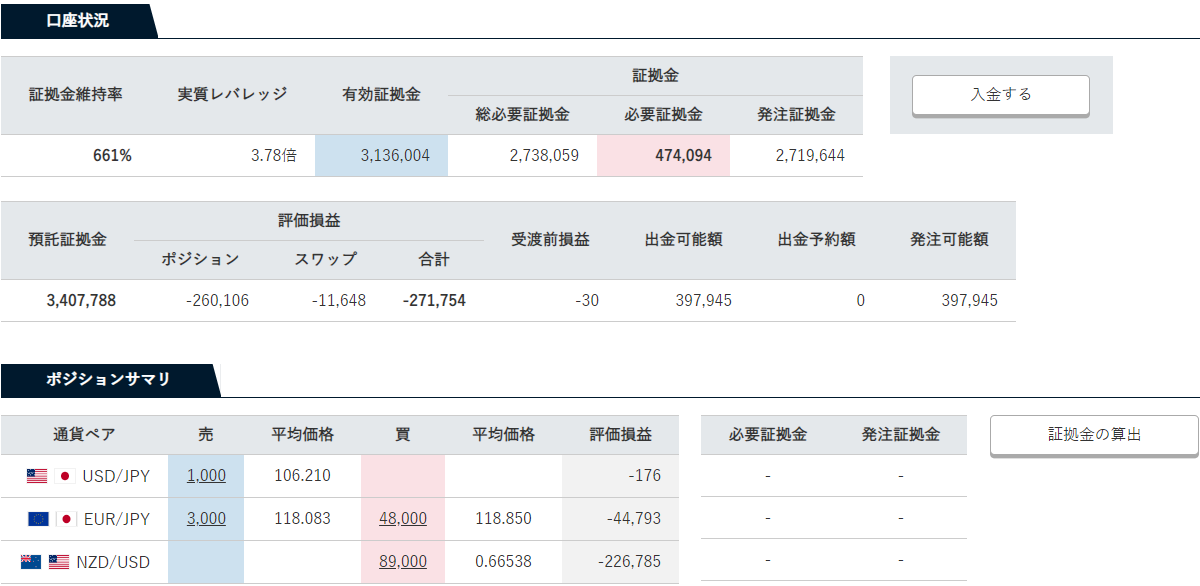Click the total P/L value -271,754
Screen dimensions: 1200x586
click(434, 300)
